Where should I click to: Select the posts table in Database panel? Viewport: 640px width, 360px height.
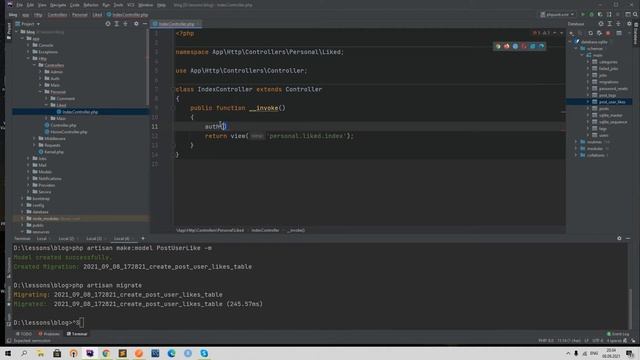pyautogui.click(x=604, y=109)
